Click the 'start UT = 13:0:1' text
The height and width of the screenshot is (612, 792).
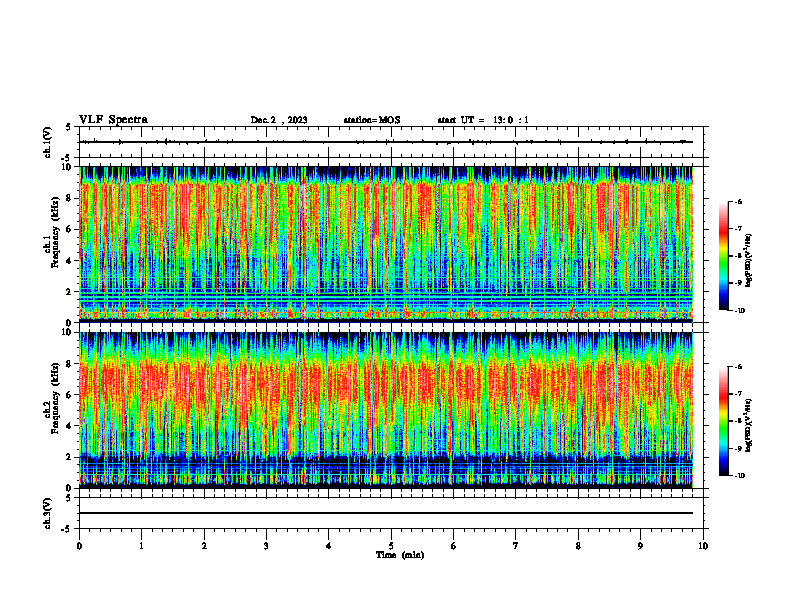(483, 120)
